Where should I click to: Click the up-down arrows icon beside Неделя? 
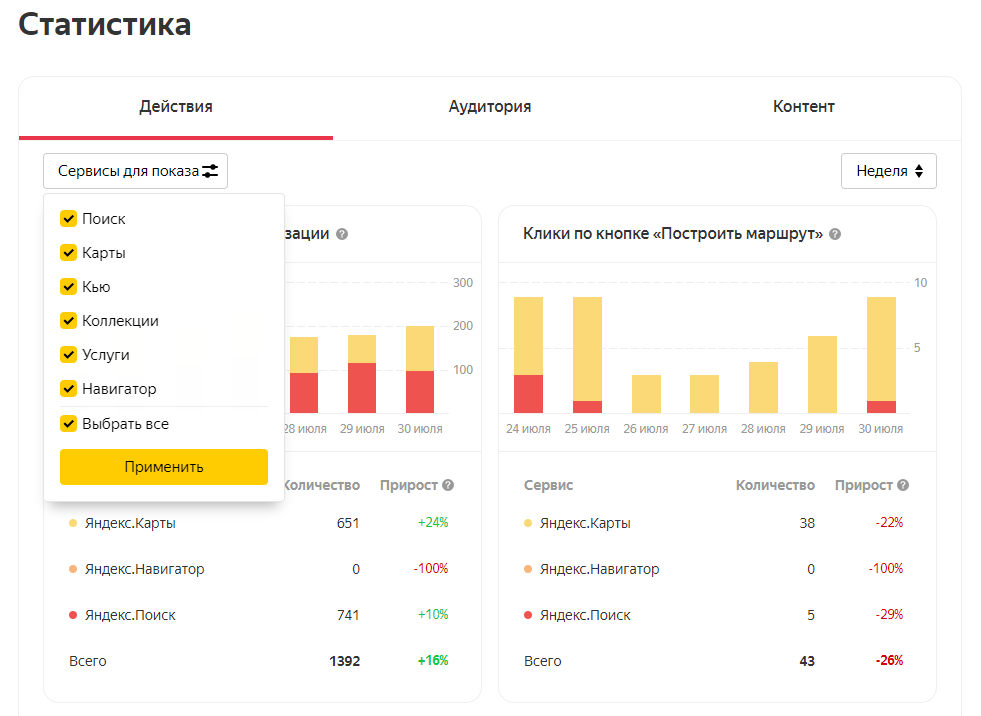tap(918, 171)
